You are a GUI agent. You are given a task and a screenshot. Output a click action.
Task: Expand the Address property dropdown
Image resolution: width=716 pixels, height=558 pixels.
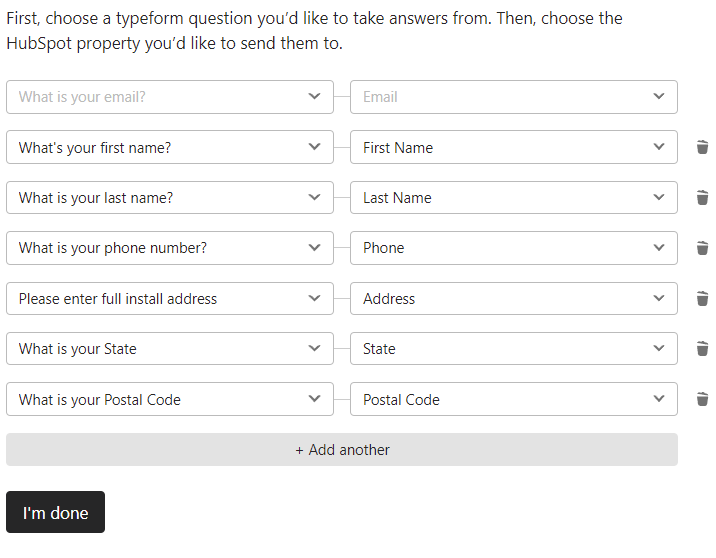513,298
